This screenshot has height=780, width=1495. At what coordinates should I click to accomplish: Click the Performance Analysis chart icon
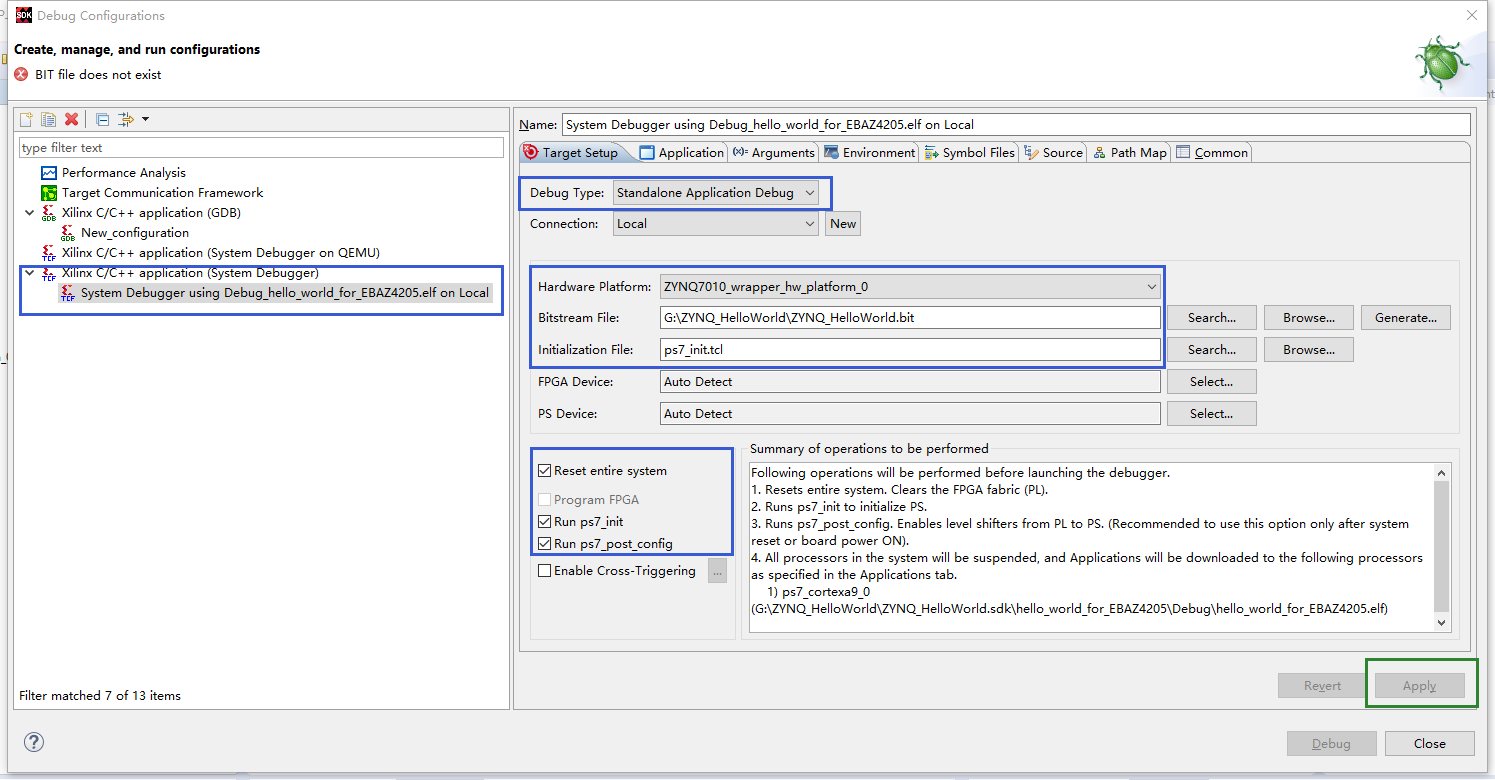click(x=49, y=173)
